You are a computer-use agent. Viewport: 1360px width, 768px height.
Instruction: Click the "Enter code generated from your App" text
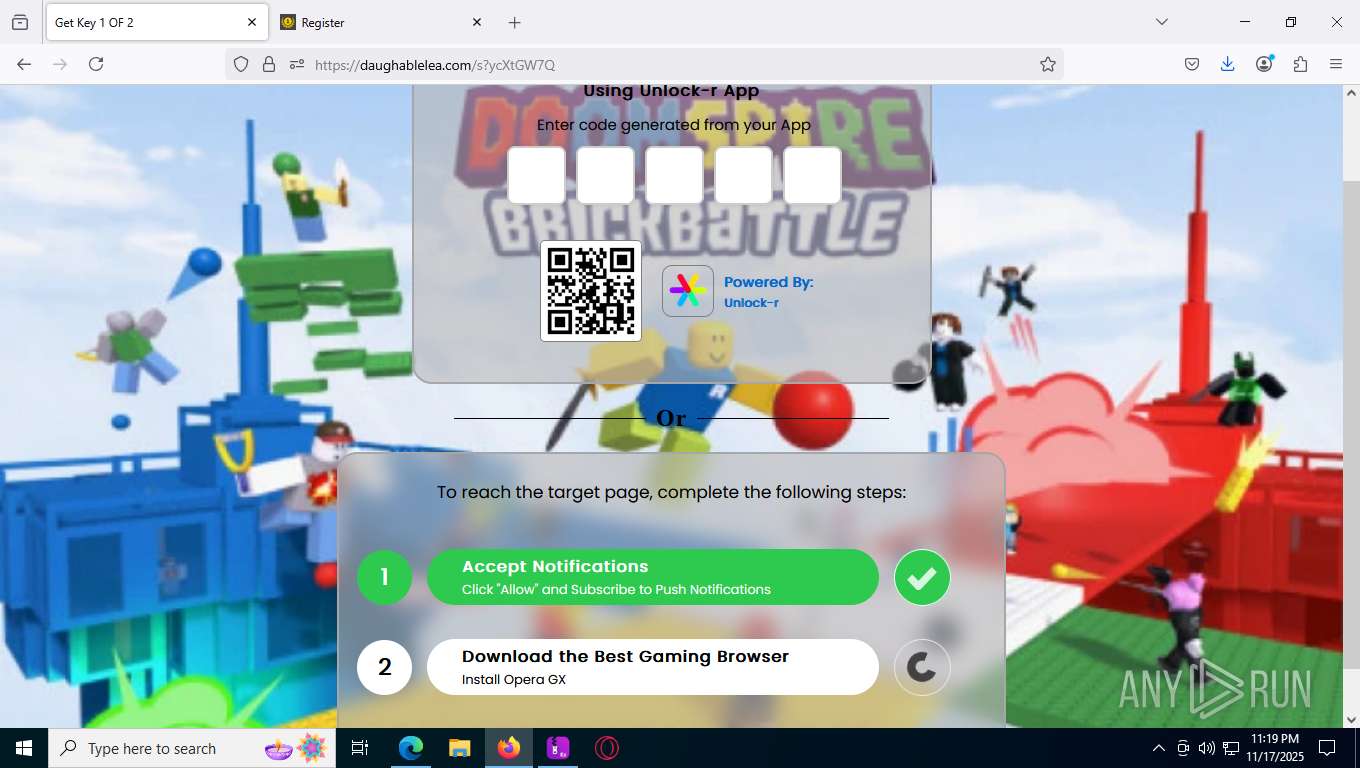coord(674,125)
